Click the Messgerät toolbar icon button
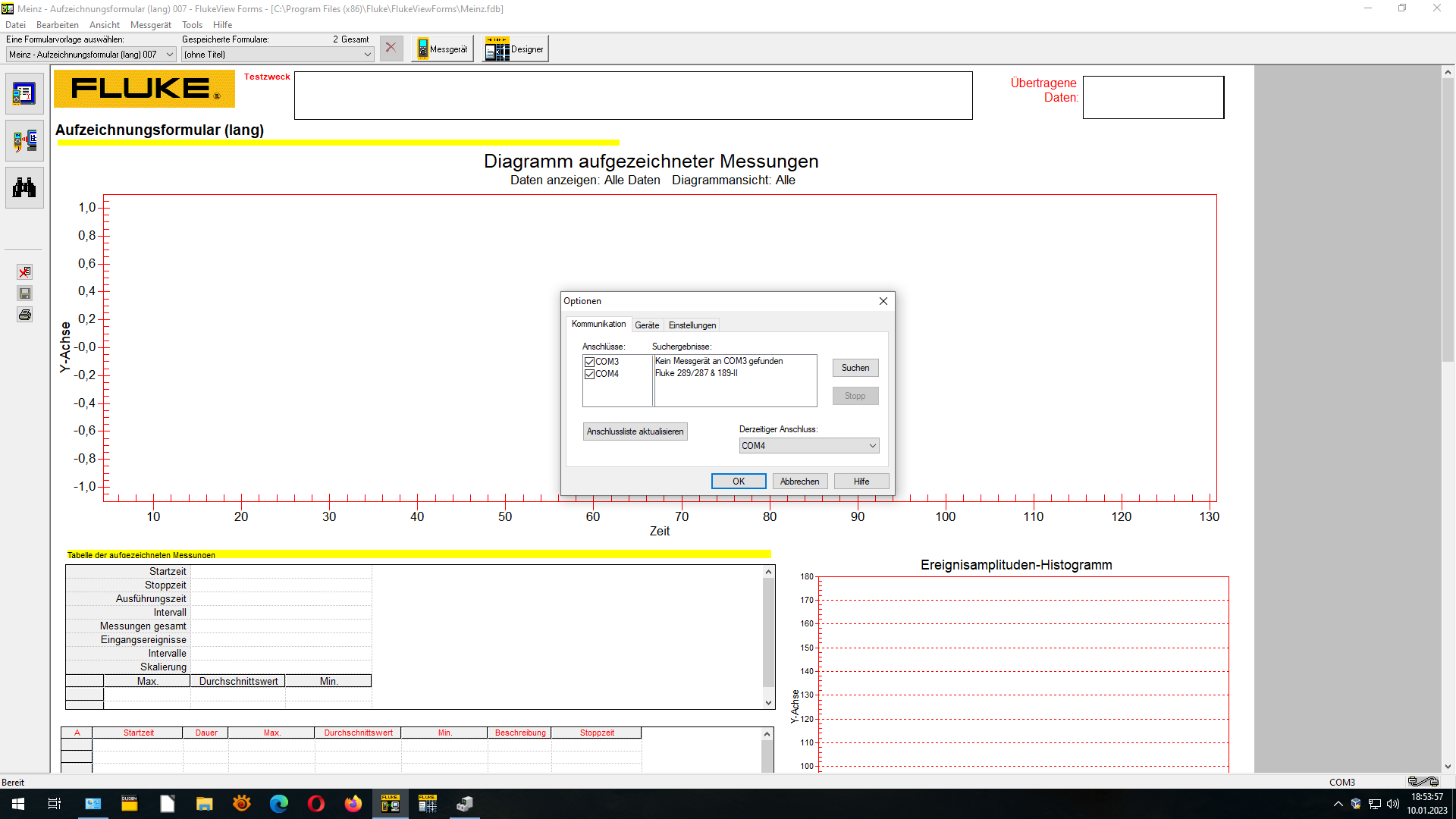This screenshot has height=819, width=1456. 443,49
